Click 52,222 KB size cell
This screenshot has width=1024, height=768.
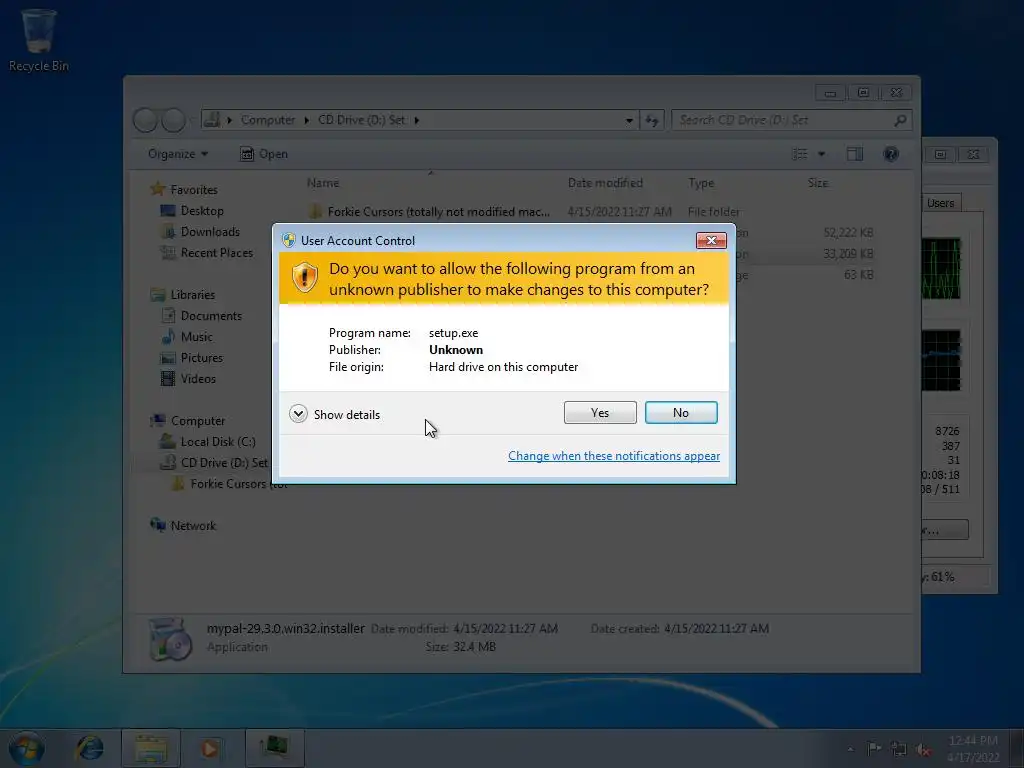pyautogui.click(x=848, y=232)
